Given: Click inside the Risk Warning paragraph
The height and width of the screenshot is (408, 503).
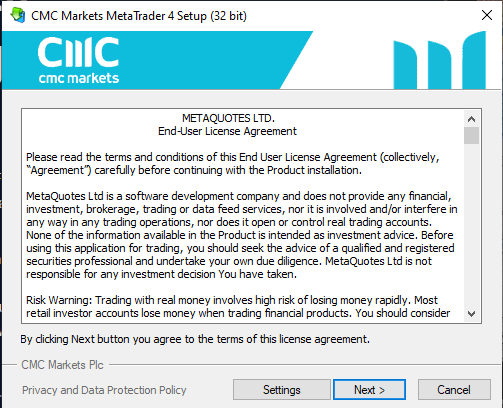Looking at the screenshot, I should pyautogui.click(x=238, y=307).
